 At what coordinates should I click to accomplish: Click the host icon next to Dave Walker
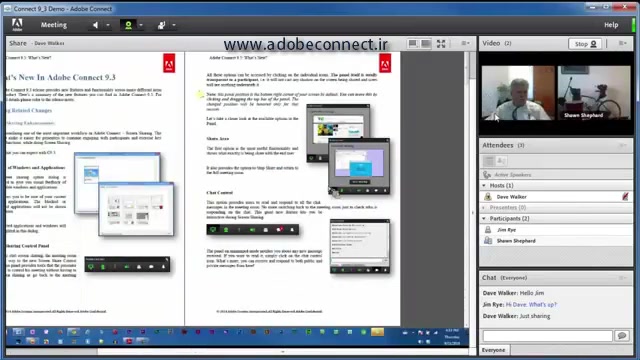488,197
